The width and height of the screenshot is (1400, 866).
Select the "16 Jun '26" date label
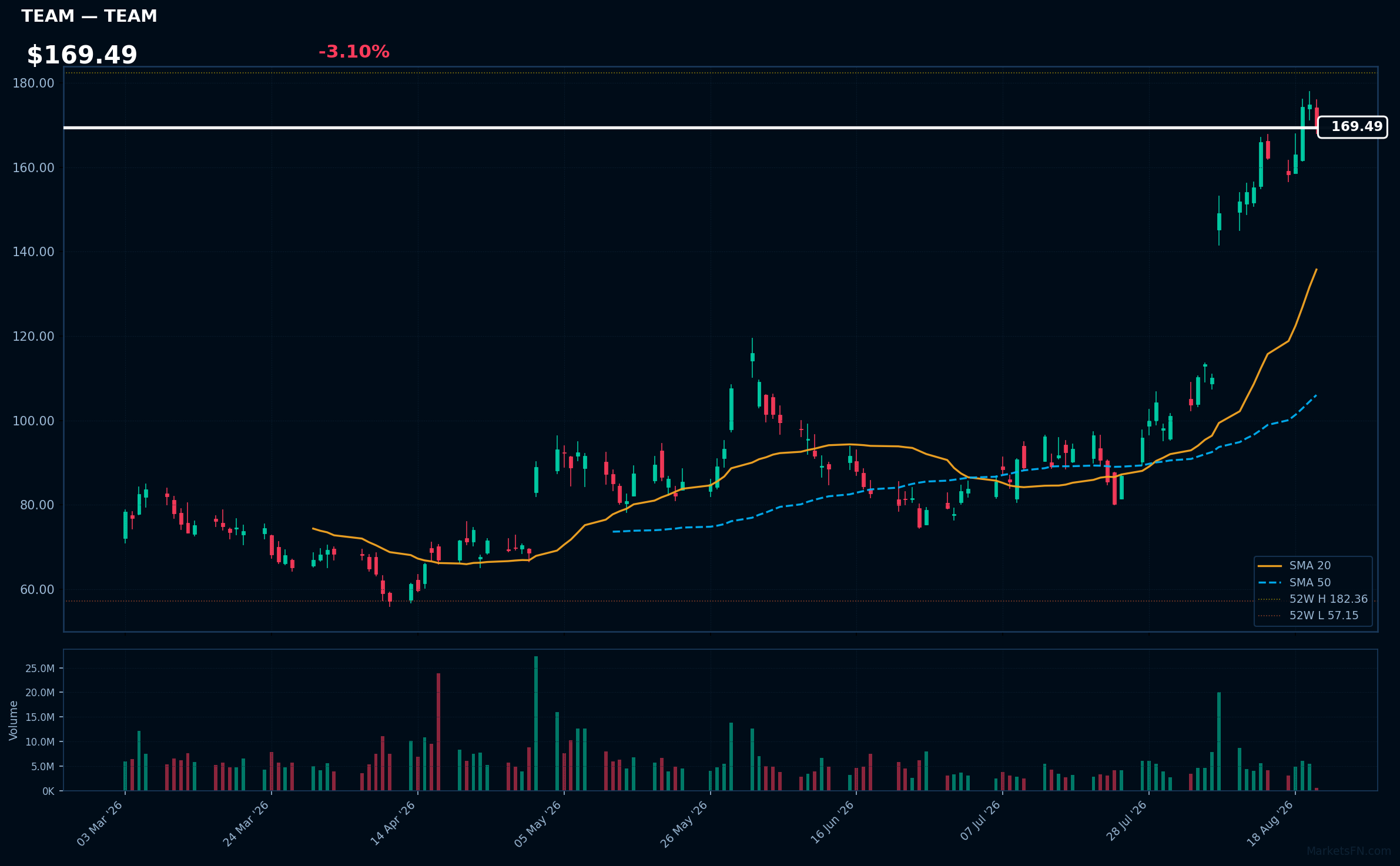coord(832,824)
